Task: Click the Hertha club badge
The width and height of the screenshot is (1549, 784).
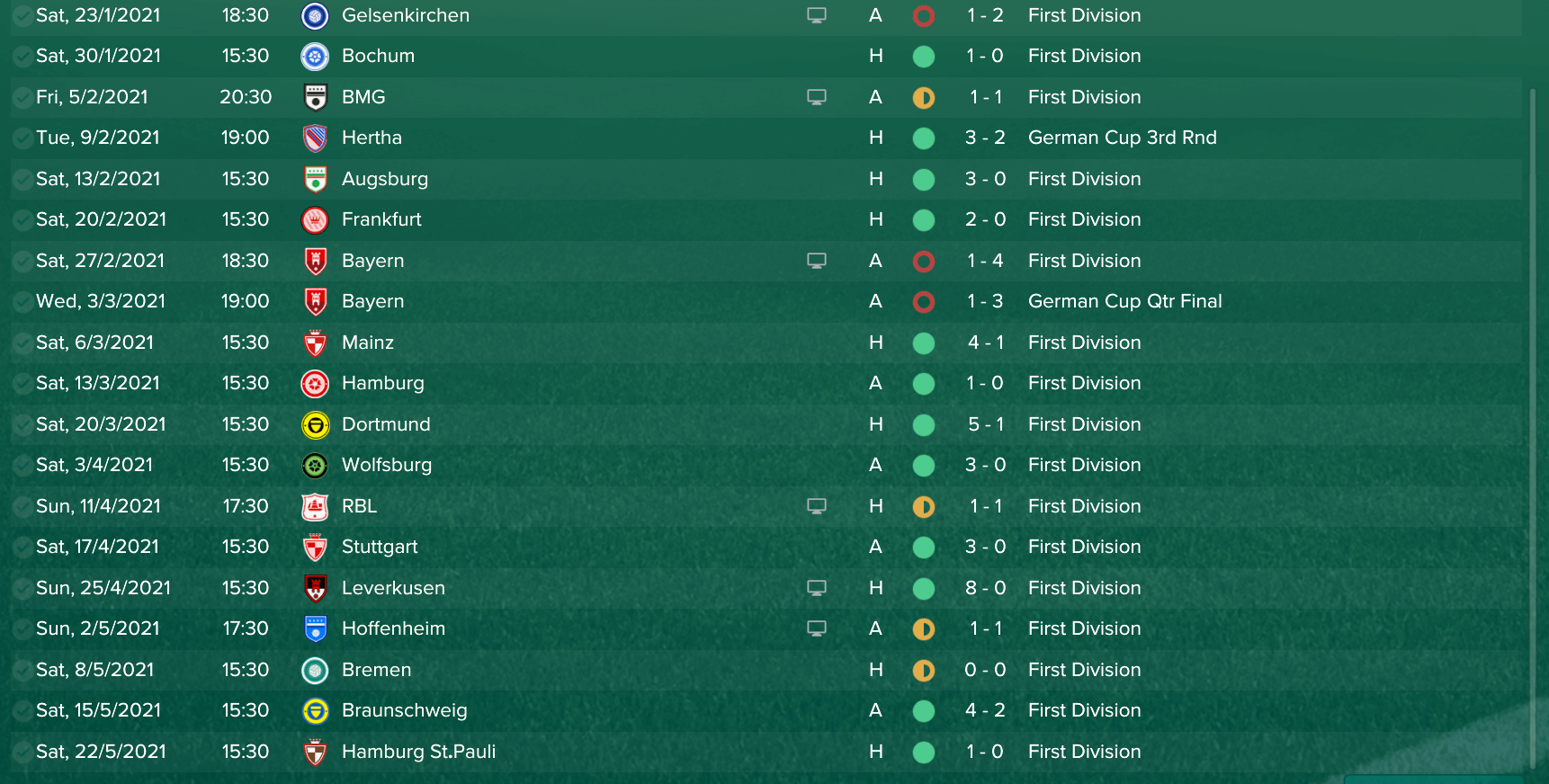Action: tap(315, 138)
